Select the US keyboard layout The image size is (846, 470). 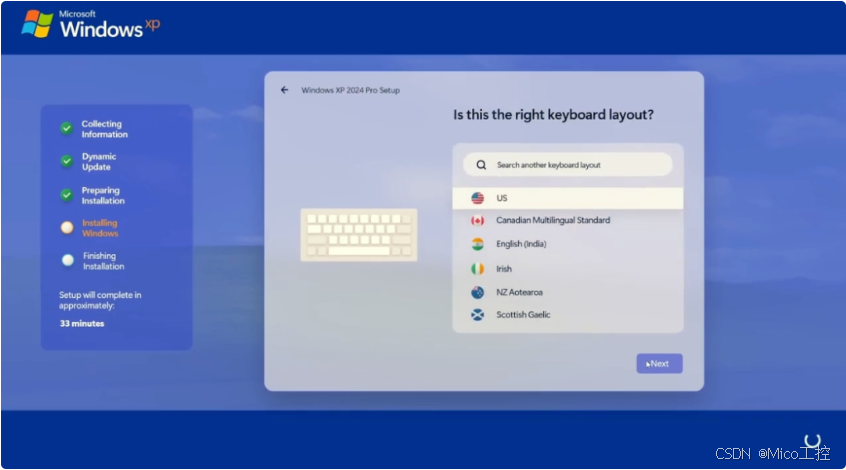[x=568, y=198]
